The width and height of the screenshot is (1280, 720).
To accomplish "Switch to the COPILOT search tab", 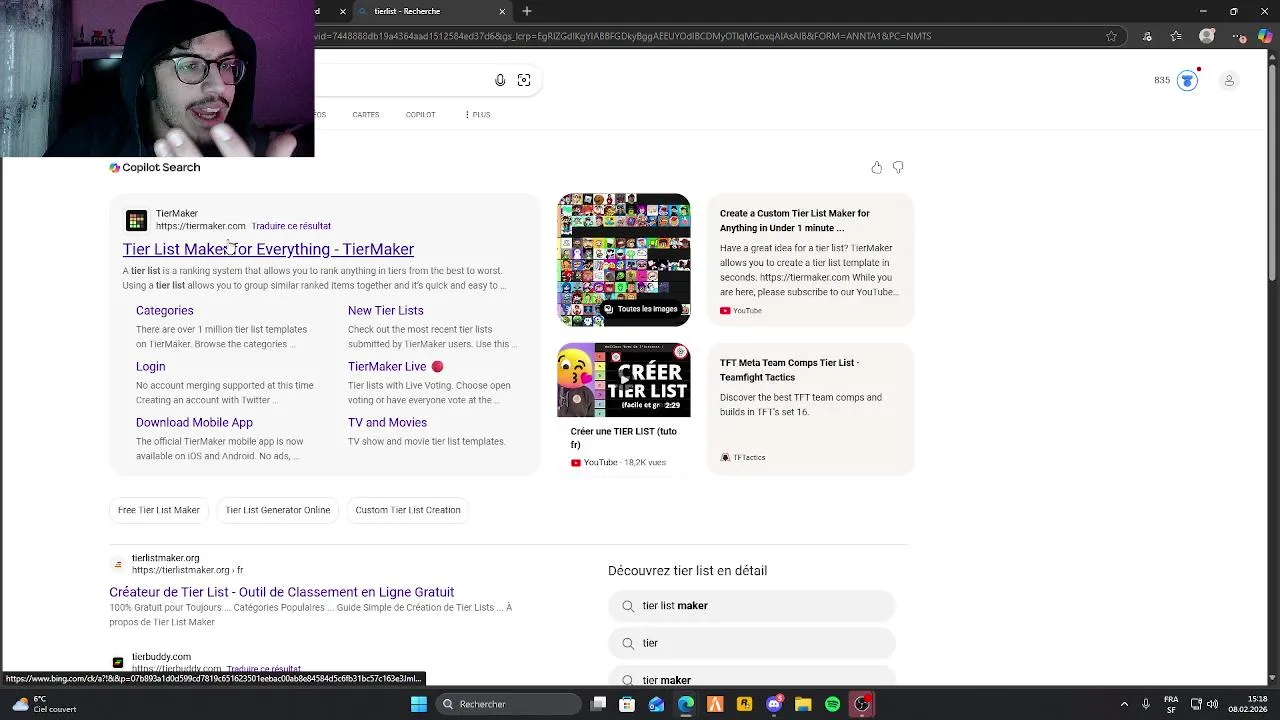I will click(x=420, y=115).
